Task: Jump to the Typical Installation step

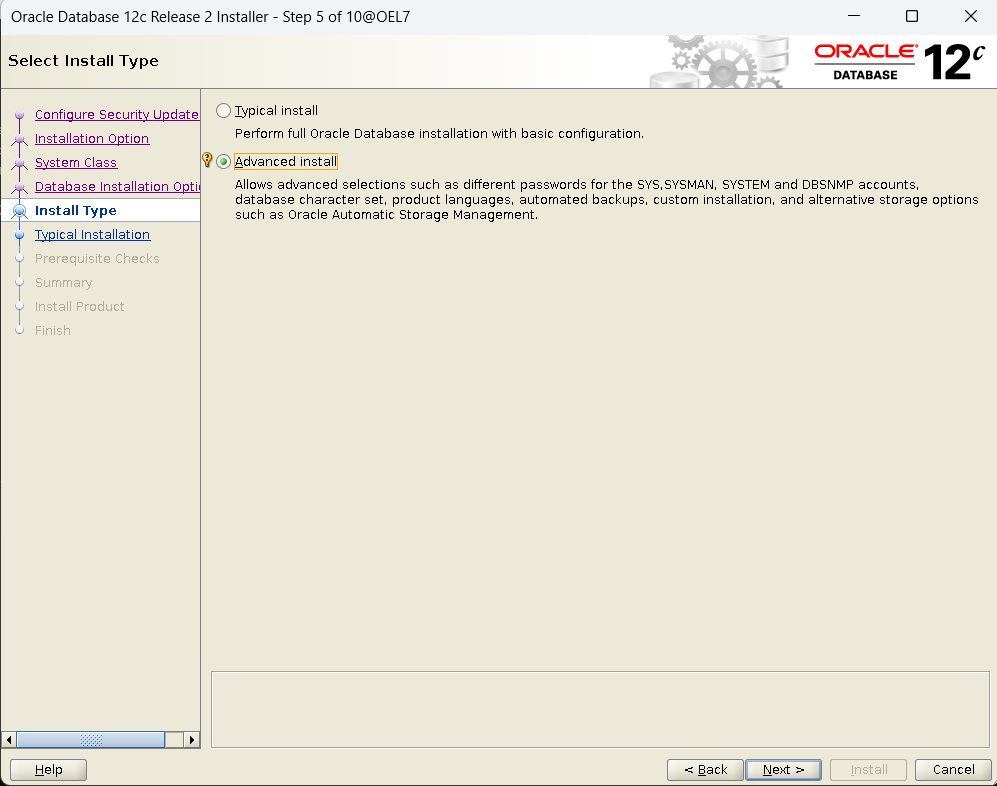Action: [x=92, y=235]
